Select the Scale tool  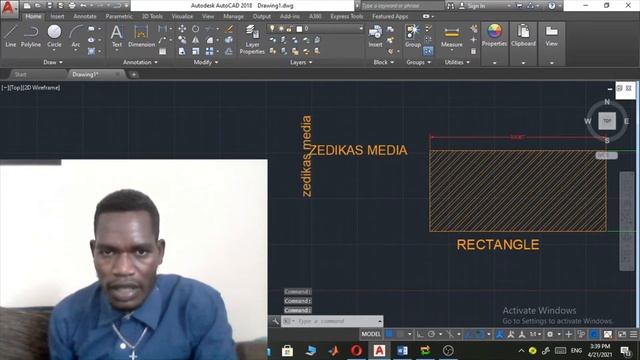[196, 51]
